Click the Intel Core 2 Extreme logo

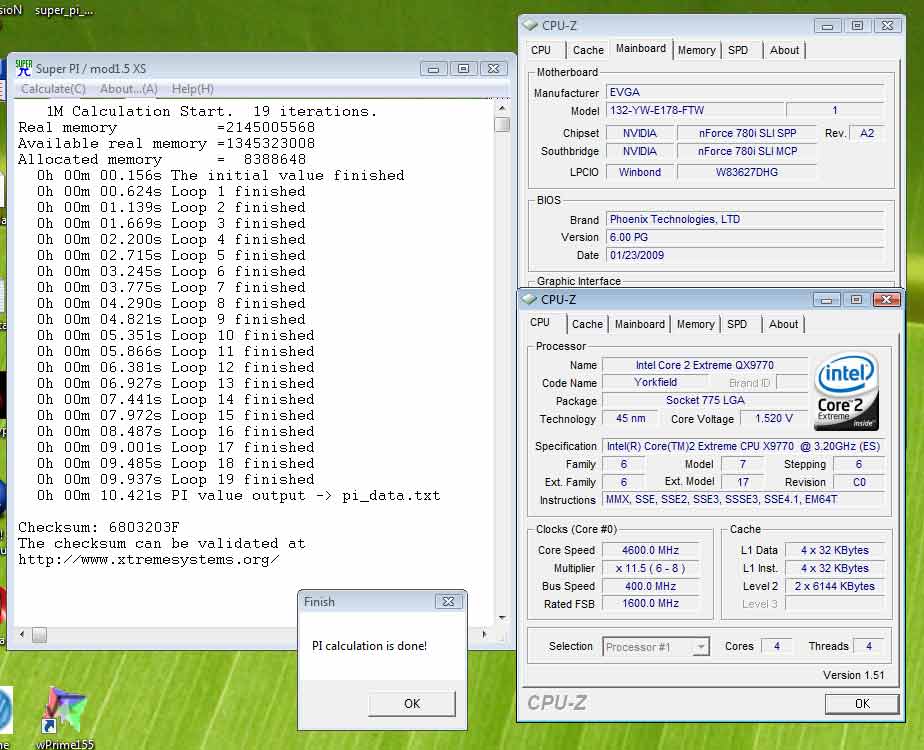tap(846, 391)
